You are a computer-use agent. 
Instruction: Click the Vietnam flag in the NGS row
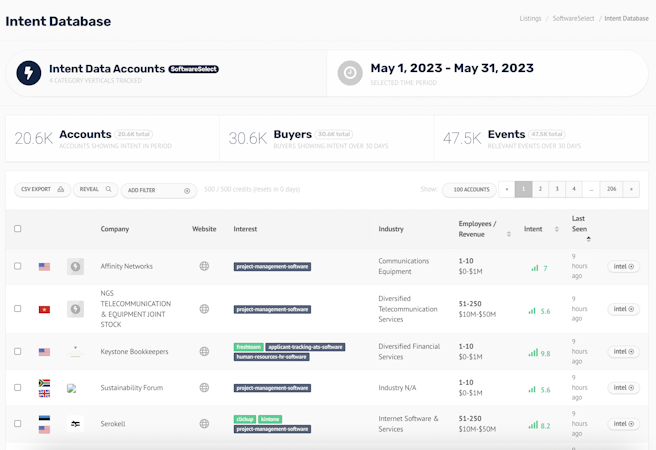tap(44, 310)
